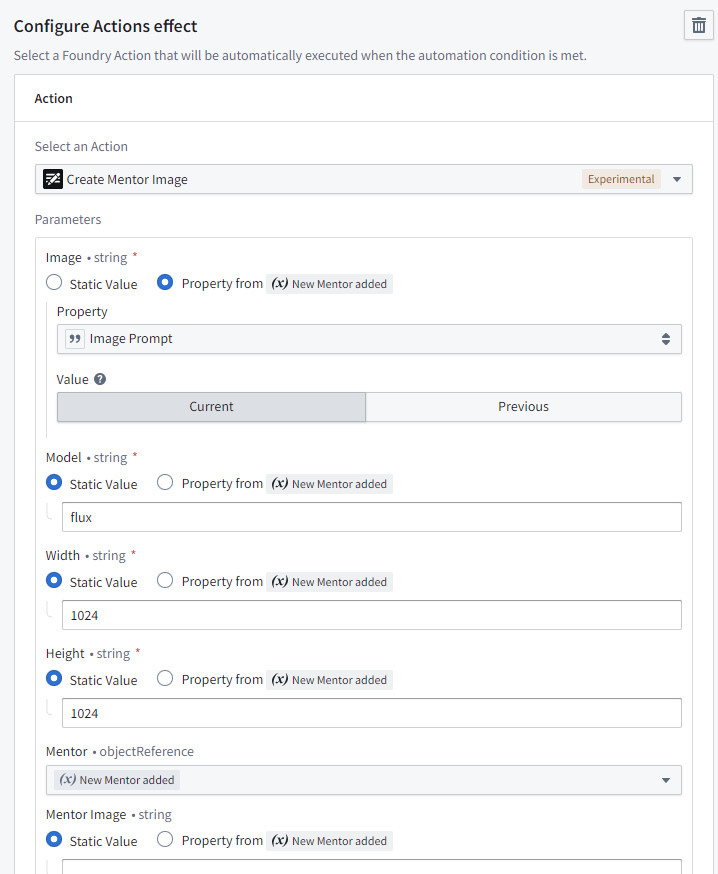The image size is (718, 874).
Task: Click the Height input field showing 1024
Action: tap(370, 713)
